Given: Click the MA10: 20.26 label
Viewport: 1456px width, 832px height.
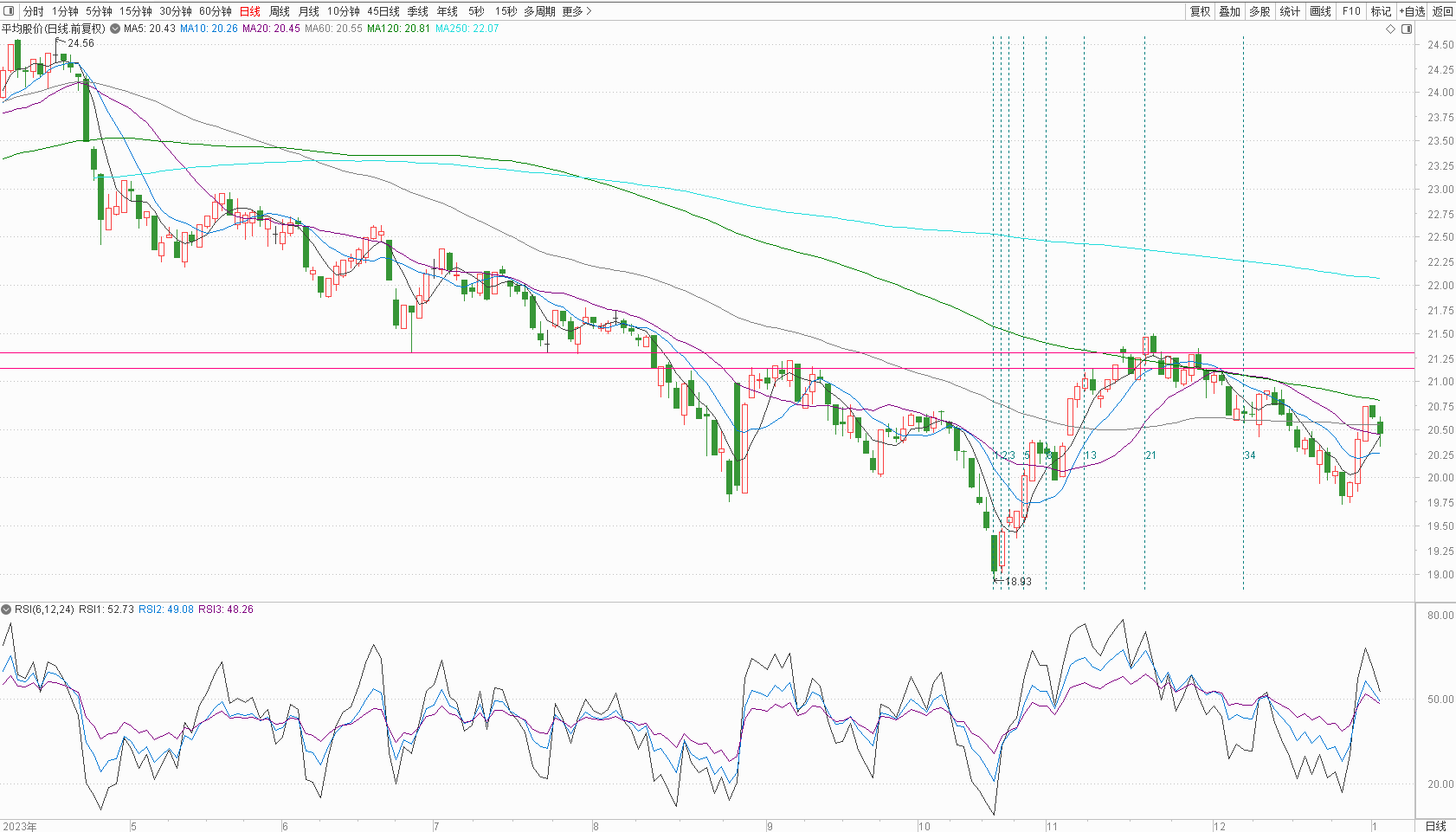Looking at the screenshot, I should click(x=209, y=29).
